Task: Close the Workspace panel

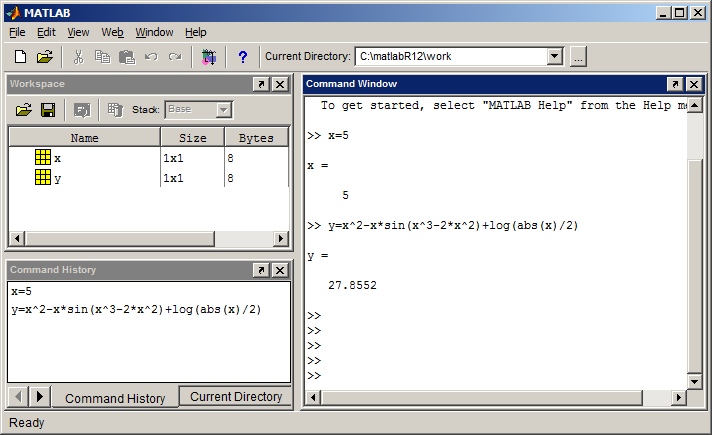Action: click(x=280, y=84)
